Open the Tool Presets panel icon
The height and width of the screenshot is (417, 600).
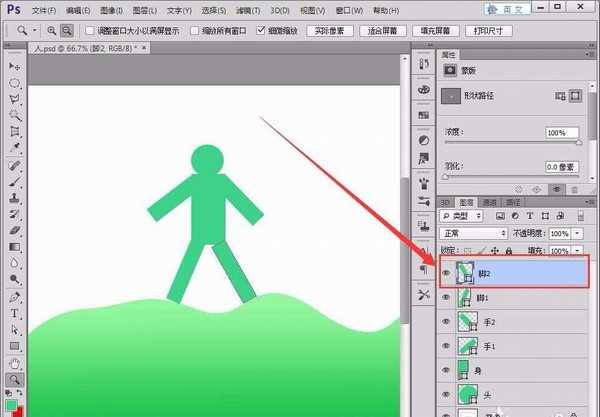[x=424, y=295]
